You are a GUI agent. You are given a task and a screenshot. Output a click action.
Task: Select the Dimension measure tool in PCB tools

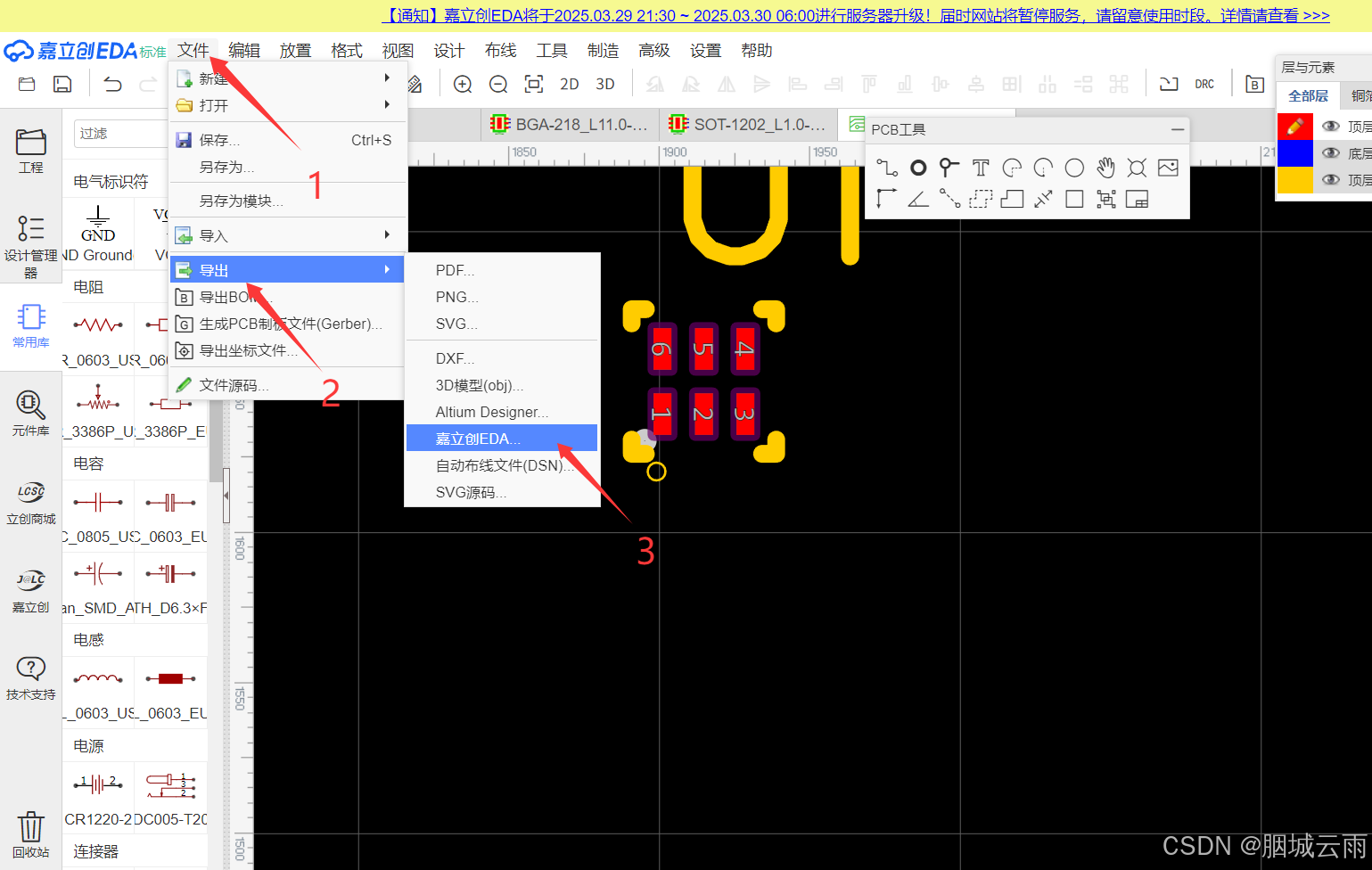coord(1043,199)
